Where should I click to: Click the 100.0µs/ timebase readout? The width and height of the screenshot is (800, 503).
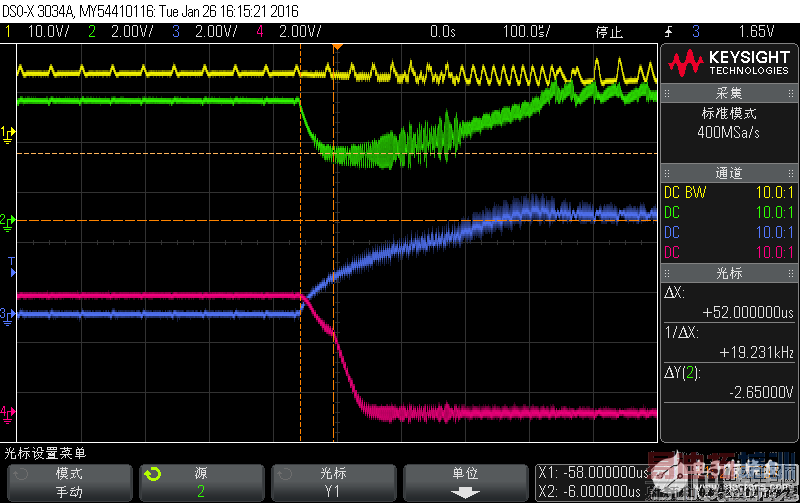(527, 32)
